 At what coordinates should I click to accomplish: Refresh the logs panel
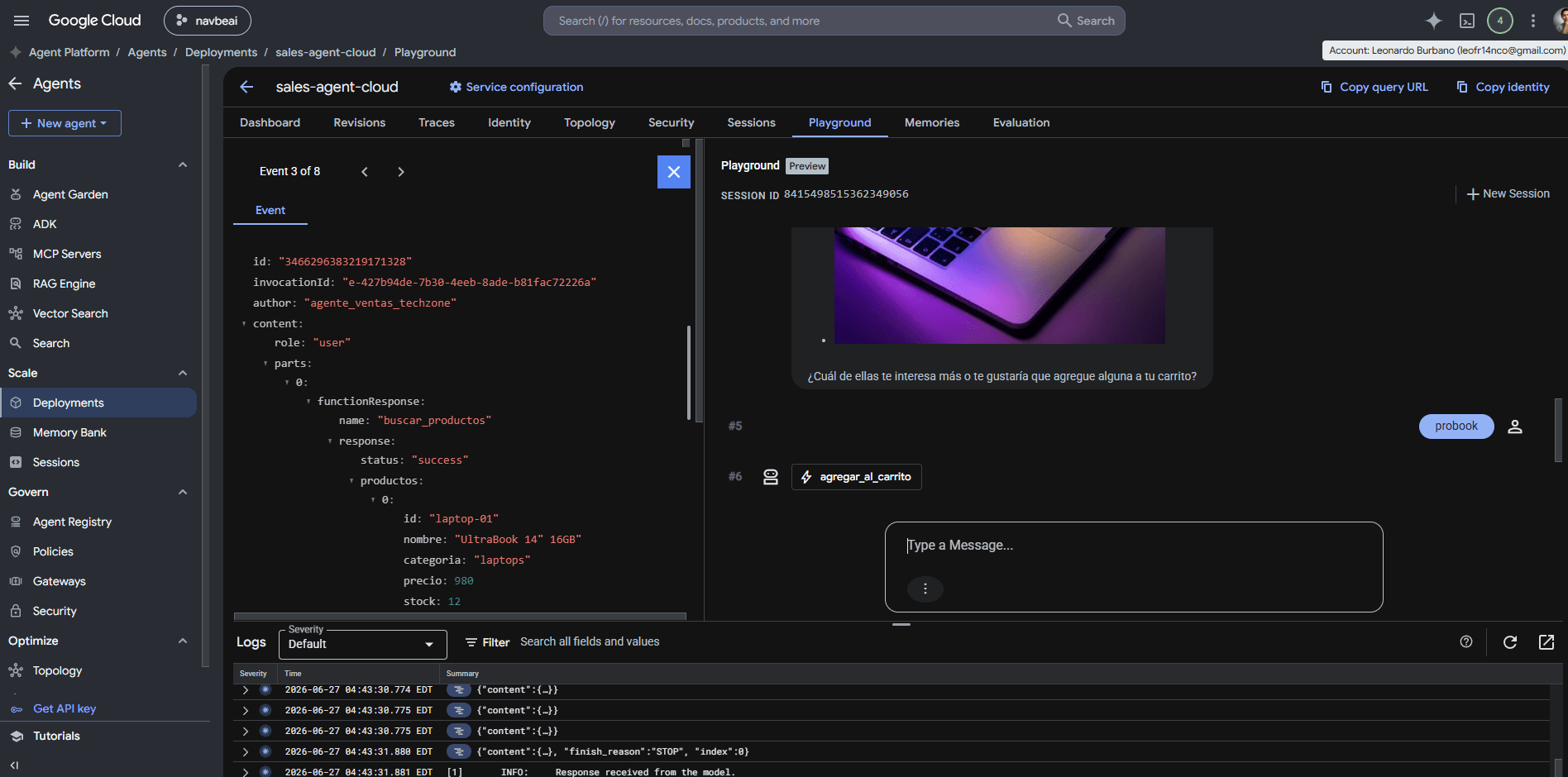[1510, 642]
